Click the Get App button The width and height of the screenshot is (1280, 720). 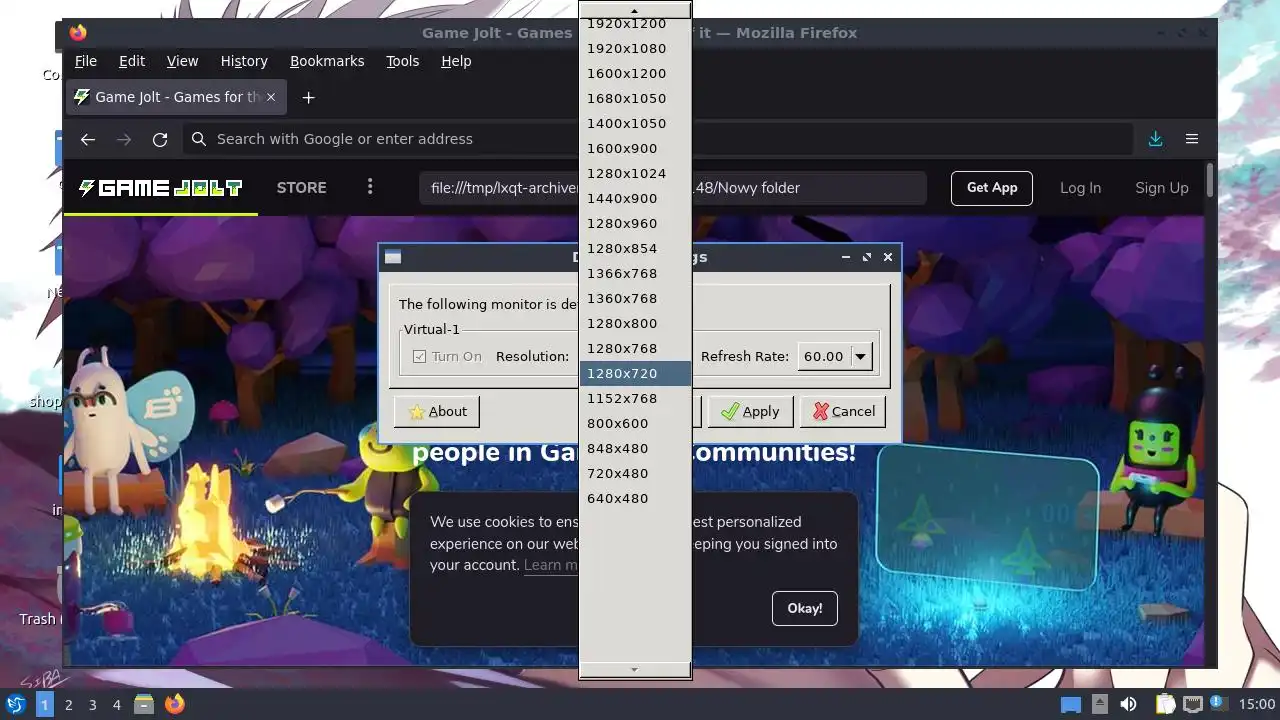pos(991,187)
